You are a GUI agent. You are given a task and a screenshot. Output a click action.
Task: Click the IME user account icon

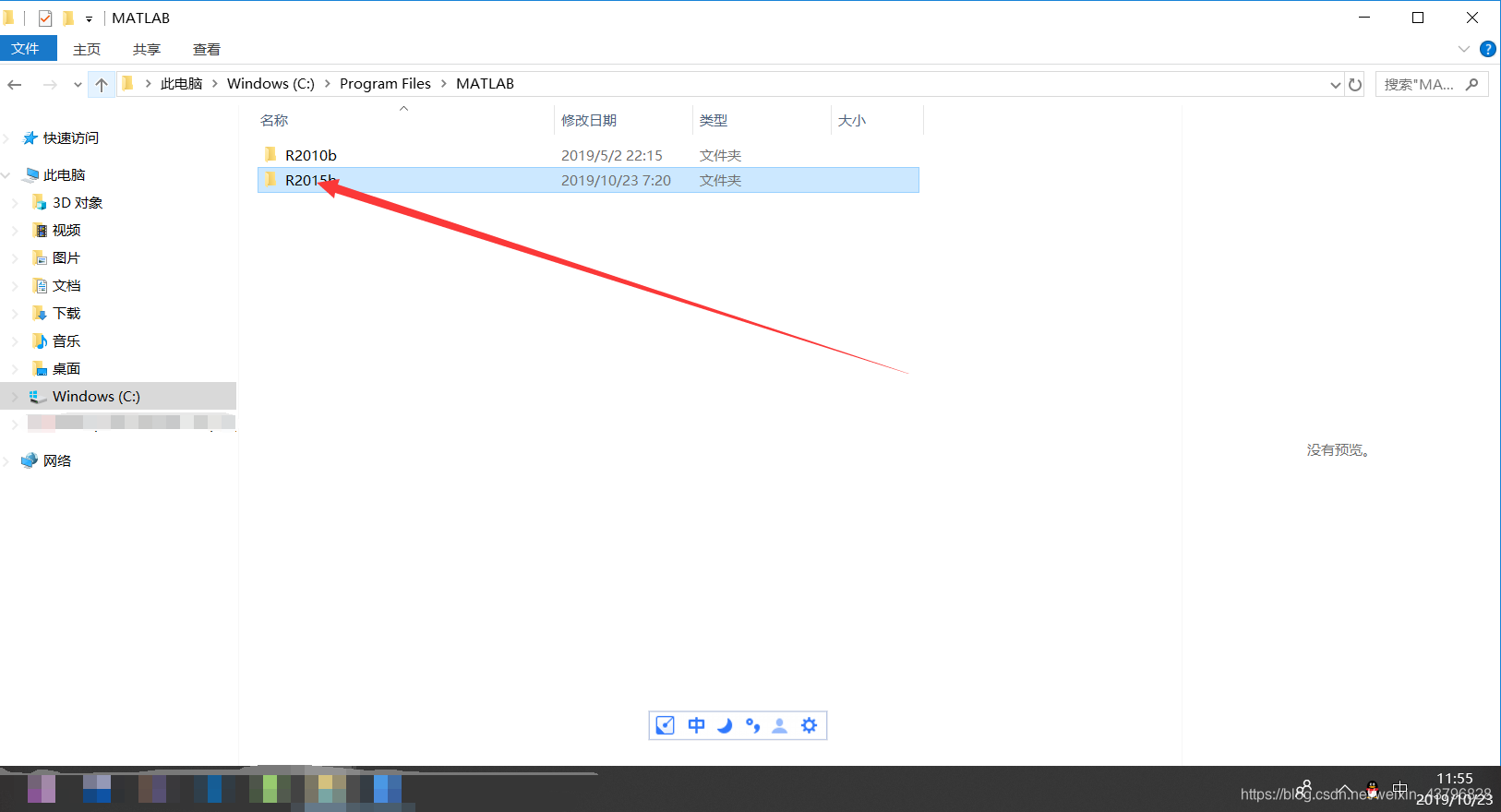[780, 726]
